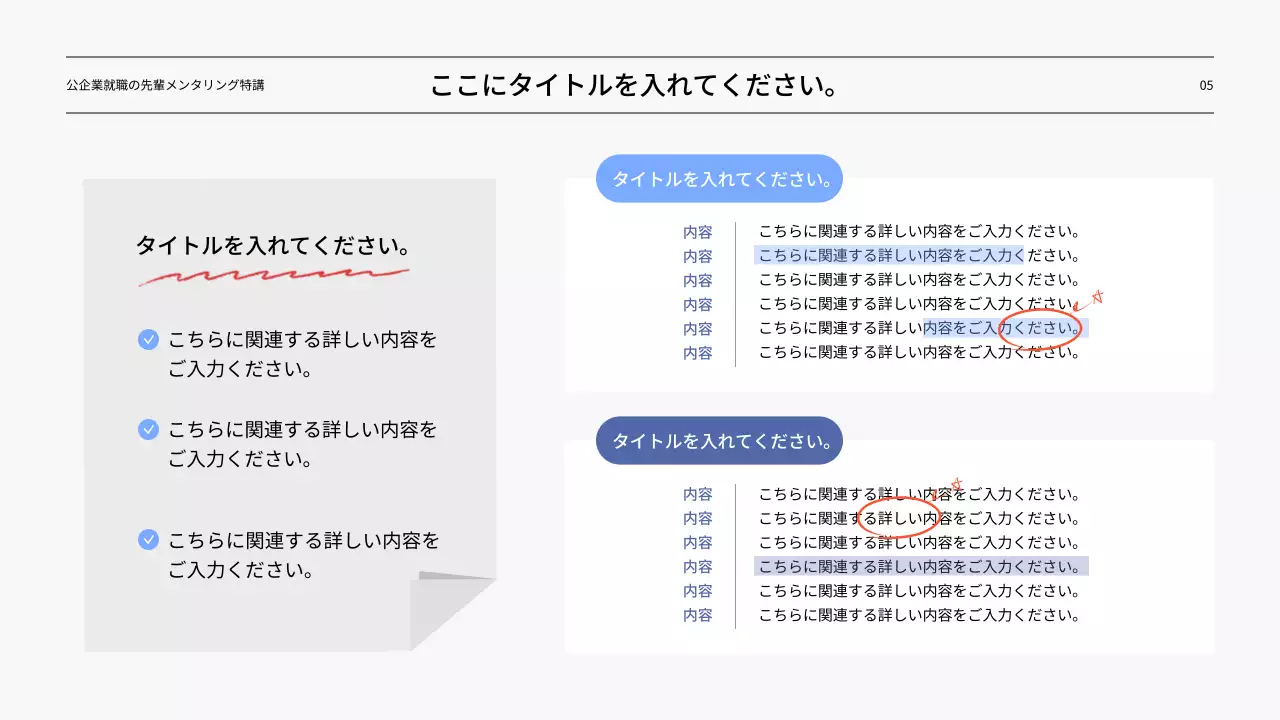The width and height of the screenshot is (1280, 720).
Task: Click the light blue タイトルを入れてください pill button
Action: tap(718, 178)
